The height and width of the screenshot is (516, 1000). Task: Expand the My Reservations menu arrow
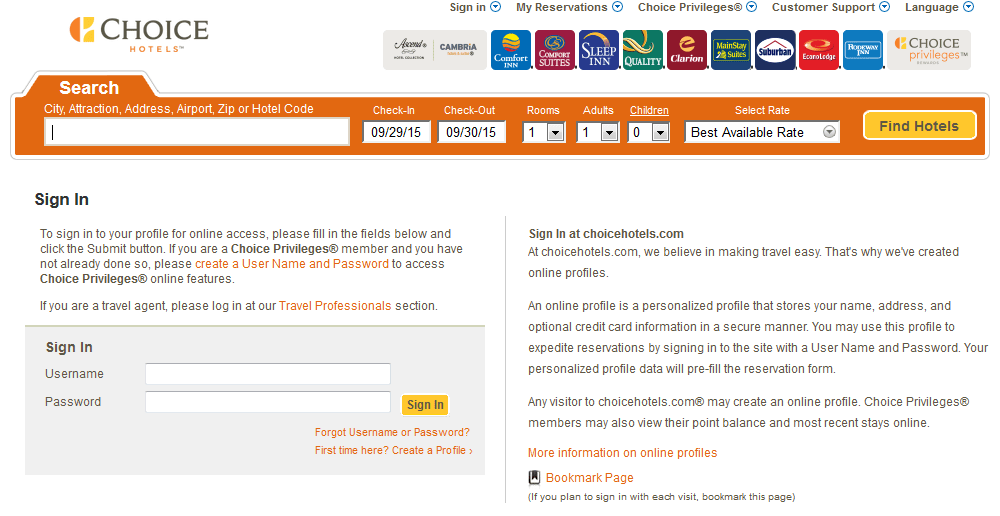click(x=617, y=7)
